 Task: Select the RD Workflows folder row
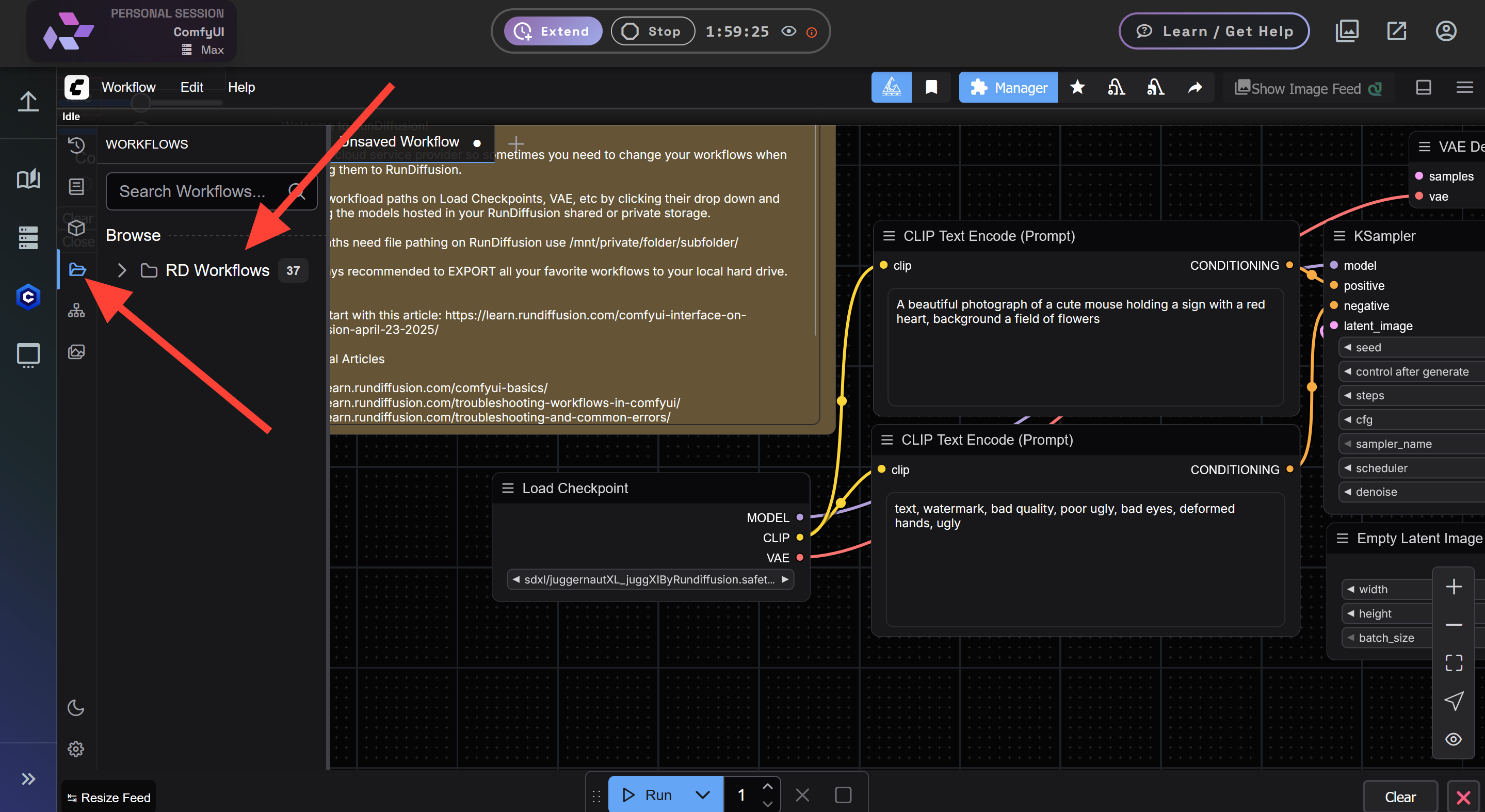tap(212, 270)
